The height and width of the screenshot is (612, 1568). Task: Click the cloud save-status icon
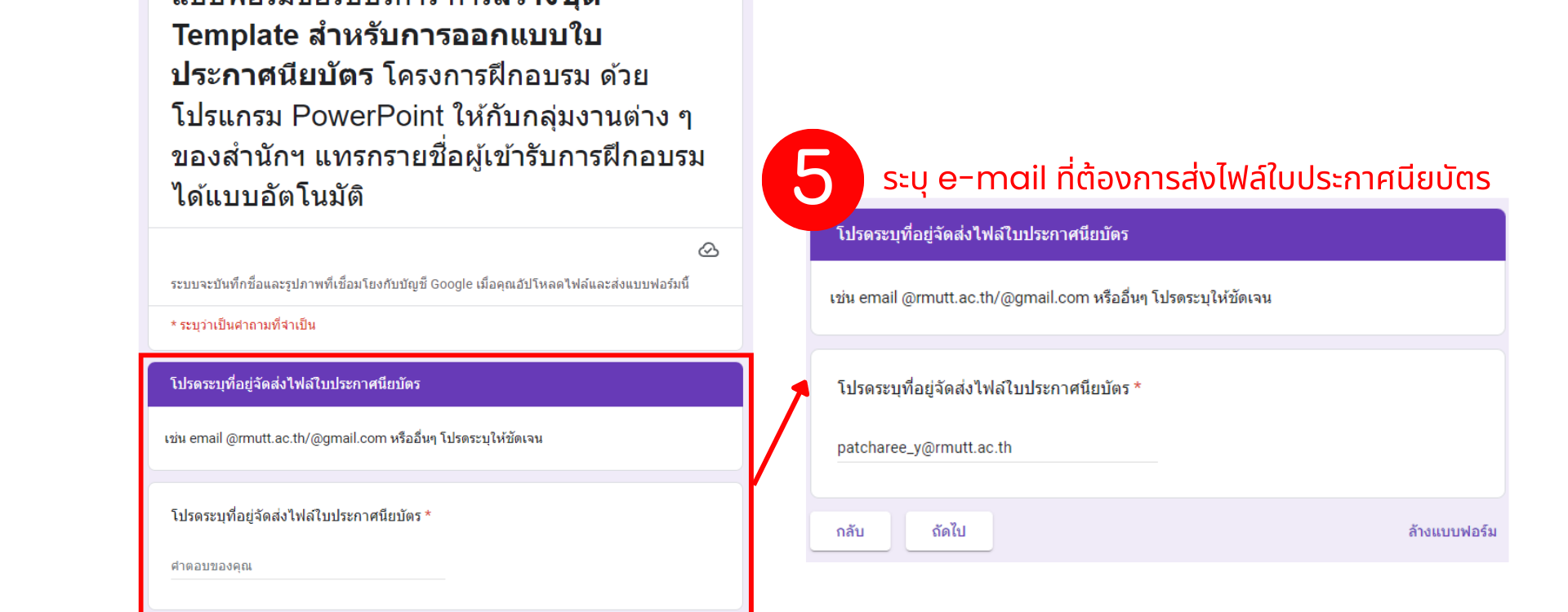[709, 250]
